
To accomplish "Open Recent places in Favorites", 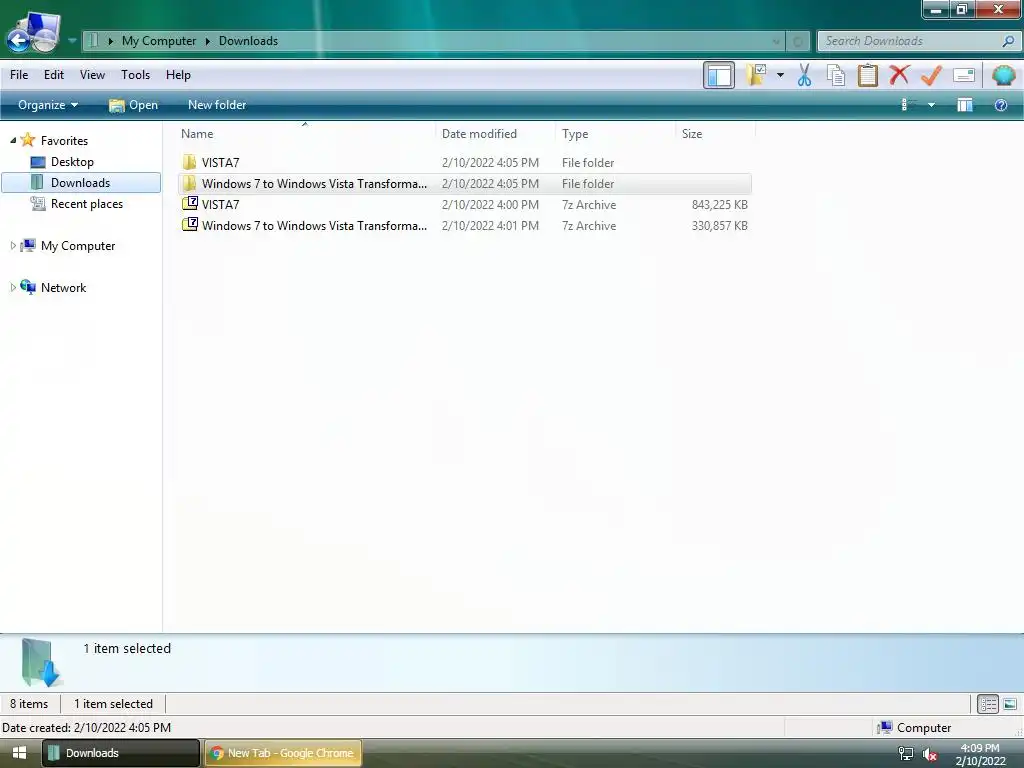I will (87, 204).
